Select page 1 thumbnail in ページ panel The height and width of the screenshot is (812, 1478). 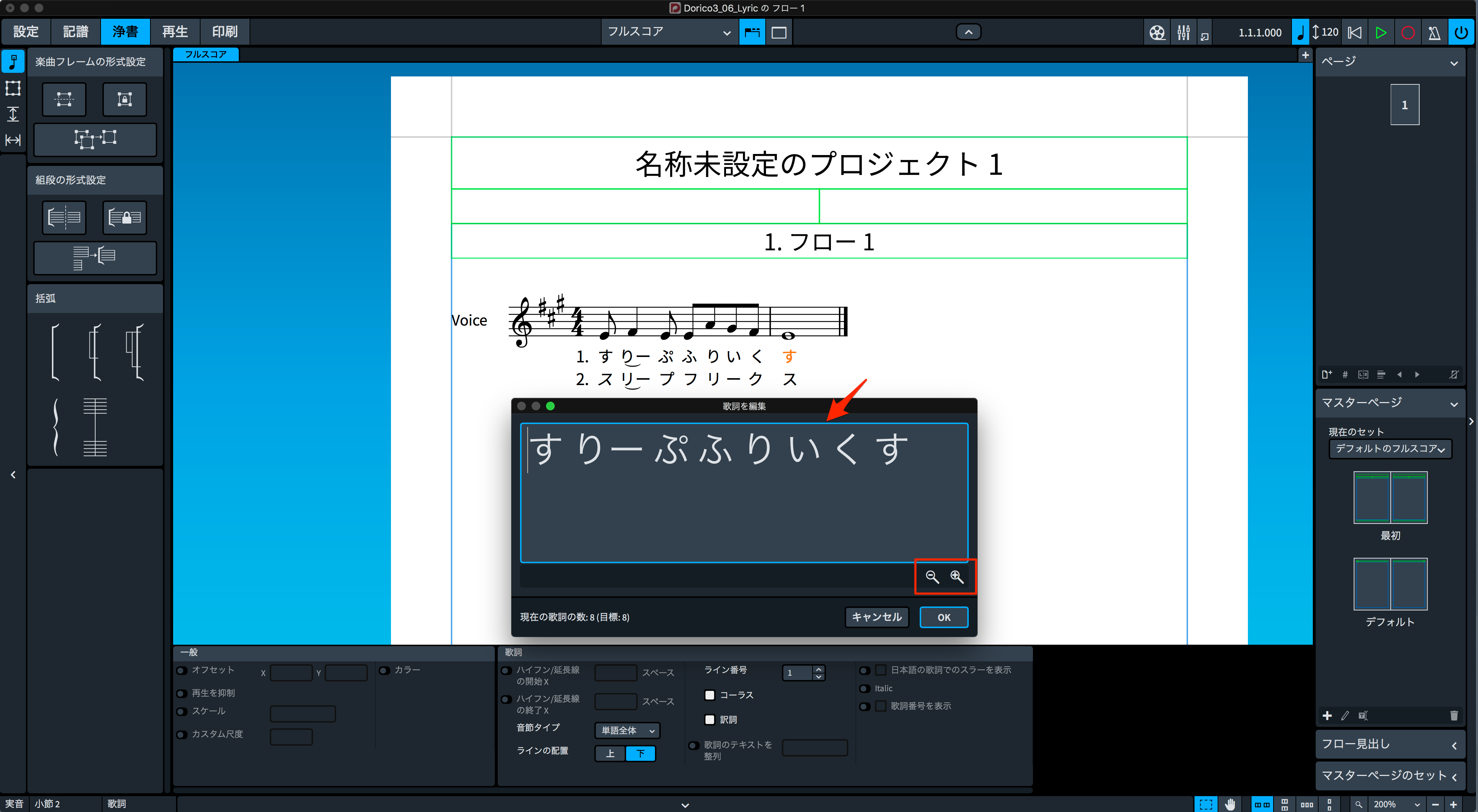(x=1404, y=105)
